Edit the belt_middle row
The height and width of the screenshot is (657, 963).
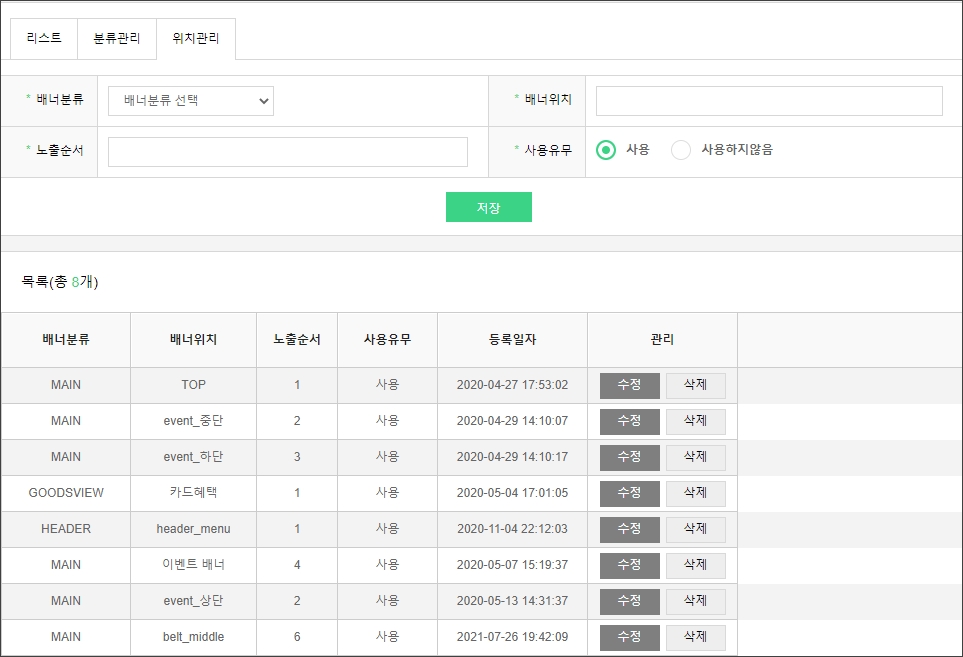coord(629,637)
